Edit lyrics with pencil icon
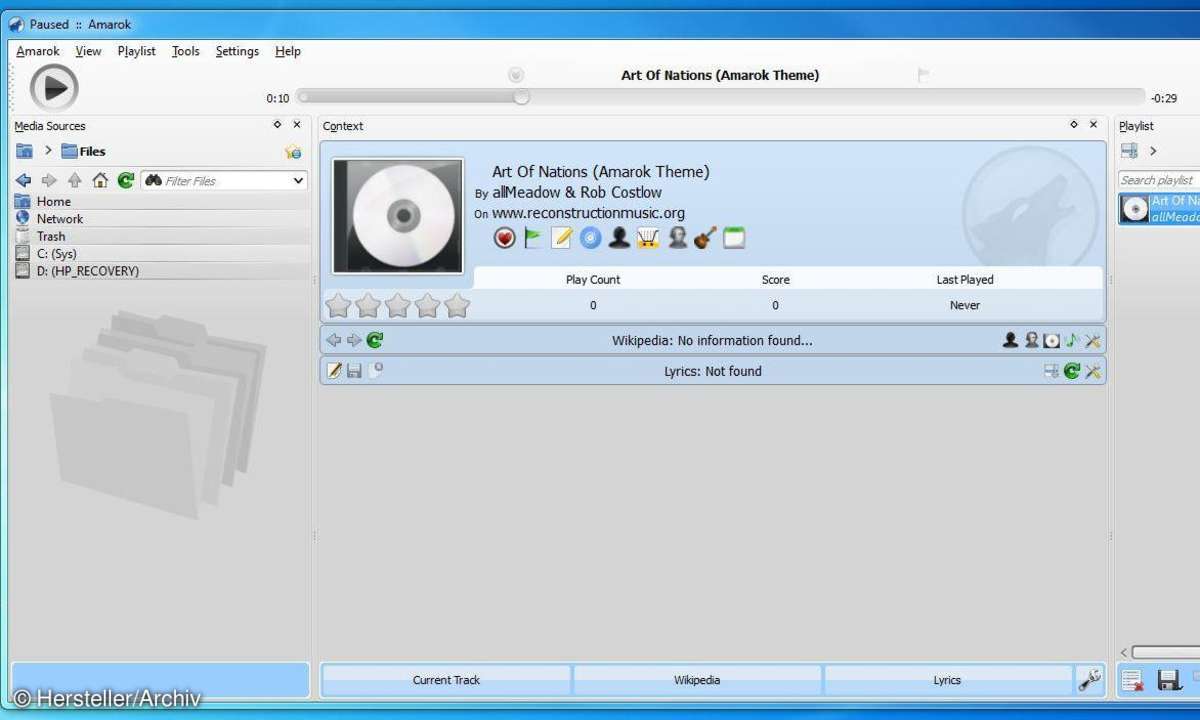Image resolution: width=1200 pixels, height=720 pixels. (x=334, y=371)
